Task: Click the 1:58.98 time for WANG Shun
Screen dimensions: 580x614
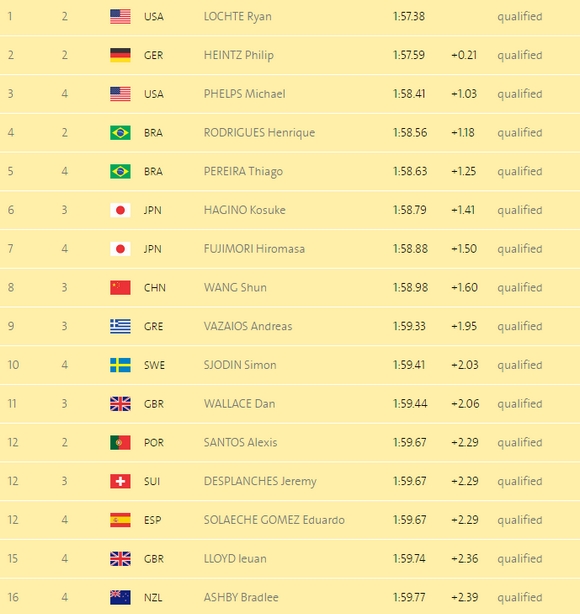Action: [410, 287]
